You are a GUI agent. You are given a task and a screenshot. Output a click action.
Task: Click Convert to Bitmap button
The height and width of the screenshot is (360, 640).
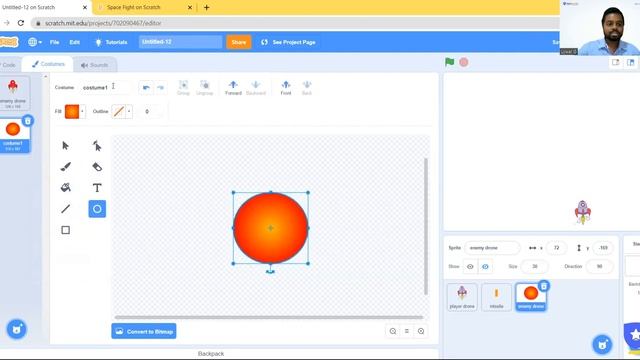(x=144, y=331)
